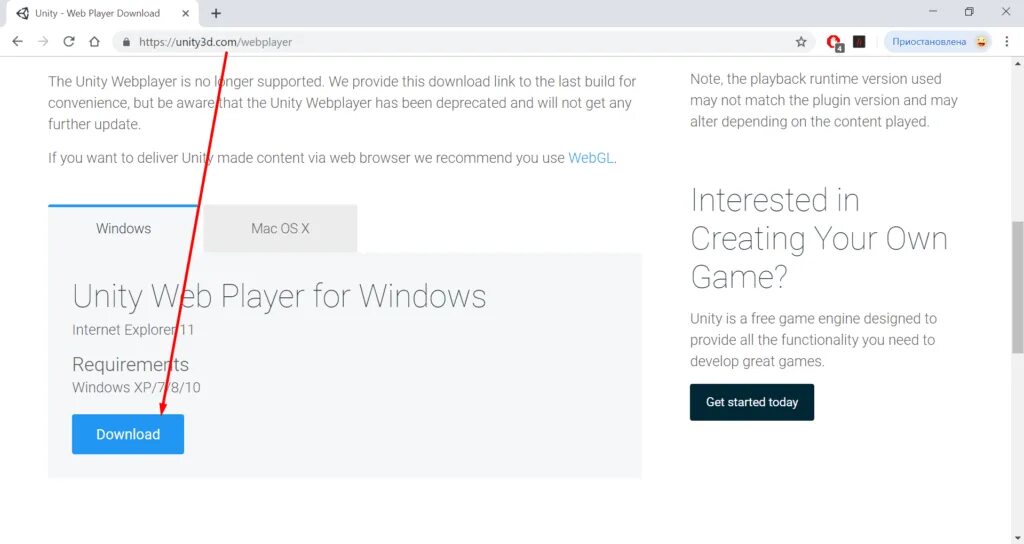1024x544 pixels.
Task: Open a new browser tab
Action: 216,13
